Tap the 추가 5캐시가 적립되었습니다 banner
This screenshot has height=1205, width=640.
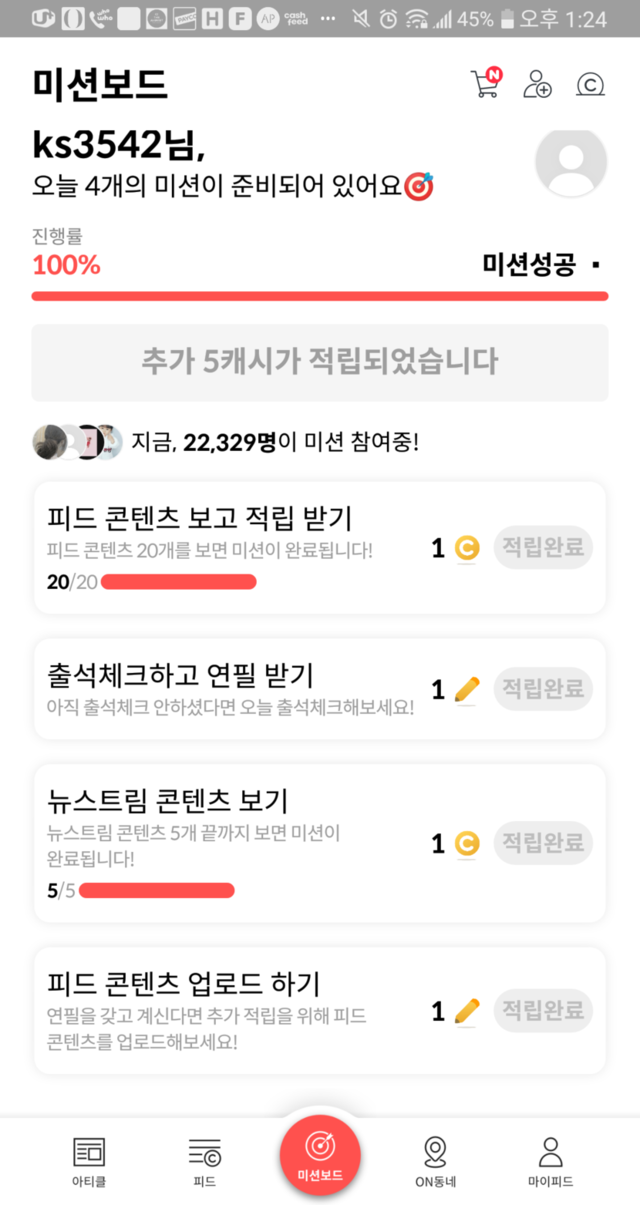point(320,362)
